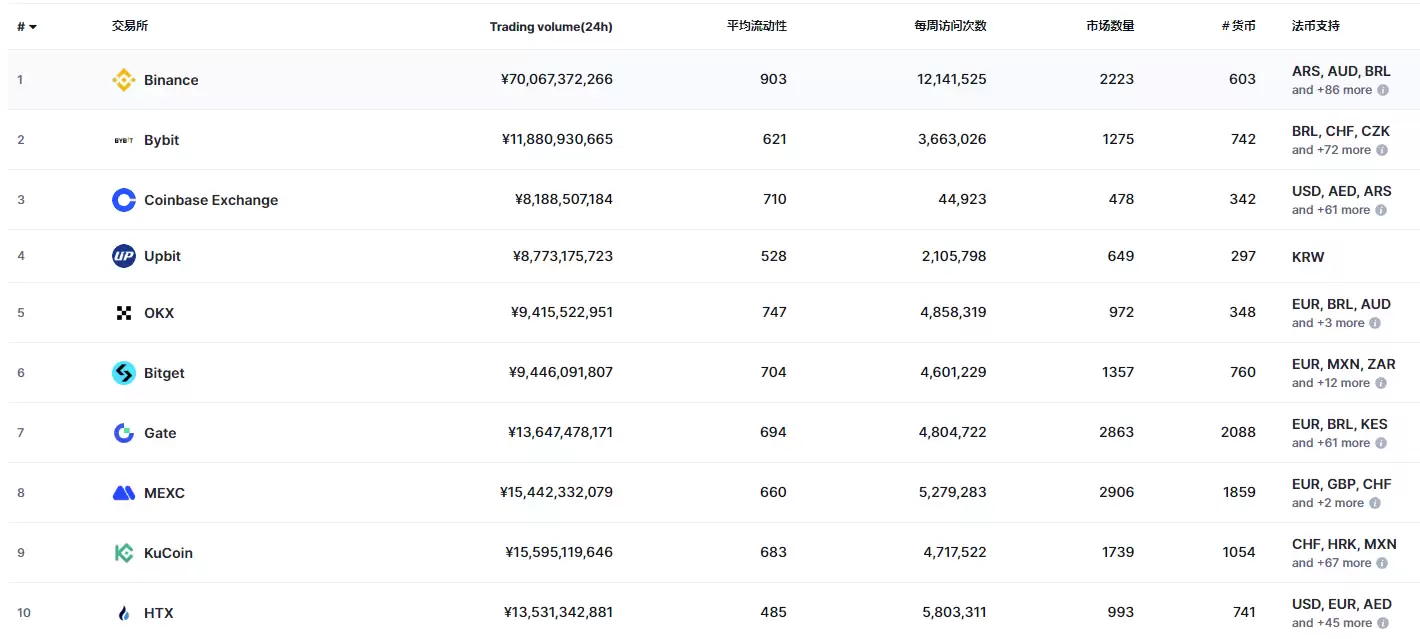The width and height of the screenshot is (1420, 639).
Task: Click info icon beside OKX's +3 more
Action: (x=1375, y=323)
